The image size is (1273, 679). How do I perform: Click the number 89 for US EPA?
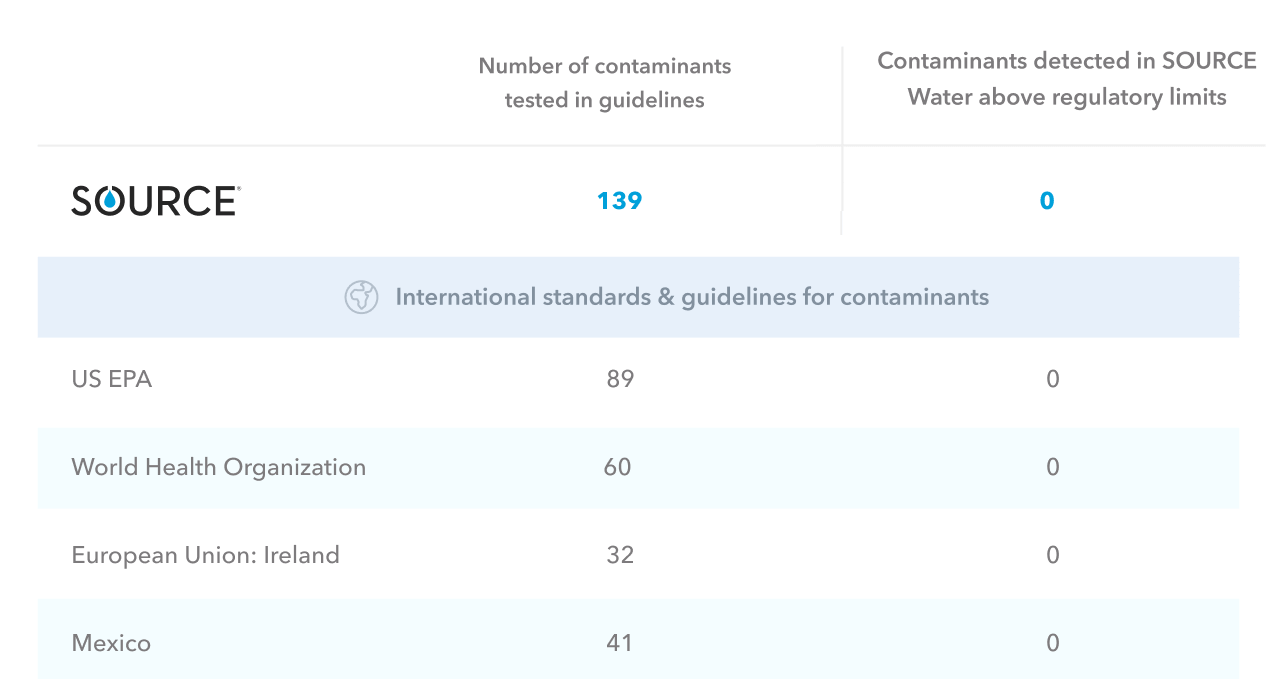pyautogui.click(x=620, y=379)
